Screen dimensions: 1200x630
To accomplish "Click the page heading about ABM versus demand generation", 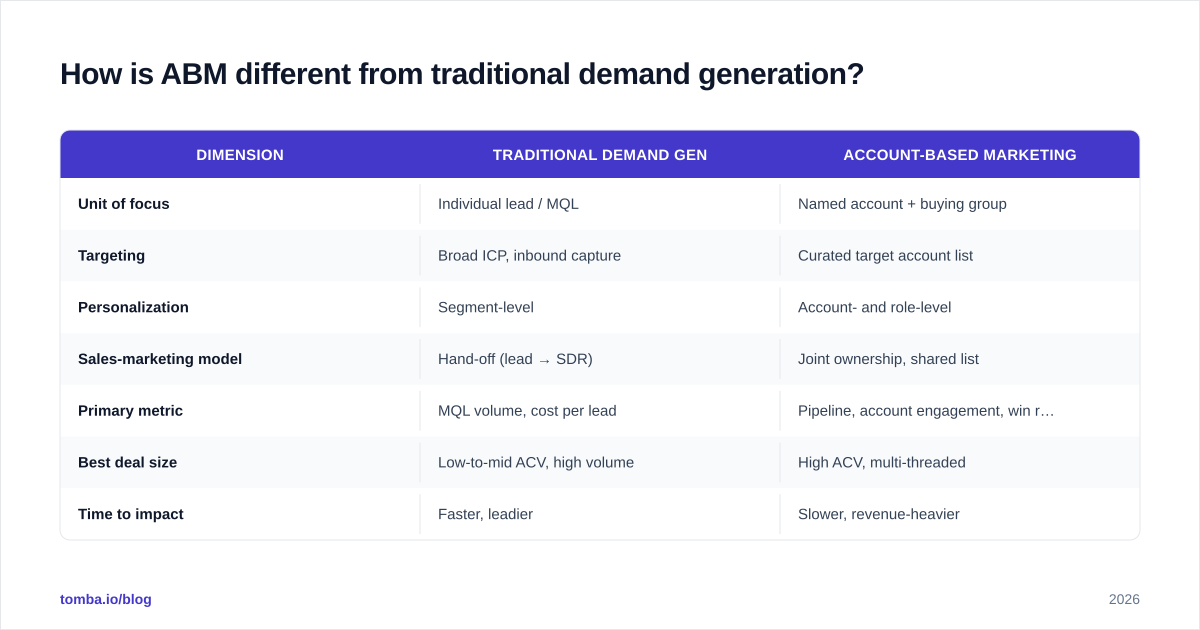I will tap(462, 74).
